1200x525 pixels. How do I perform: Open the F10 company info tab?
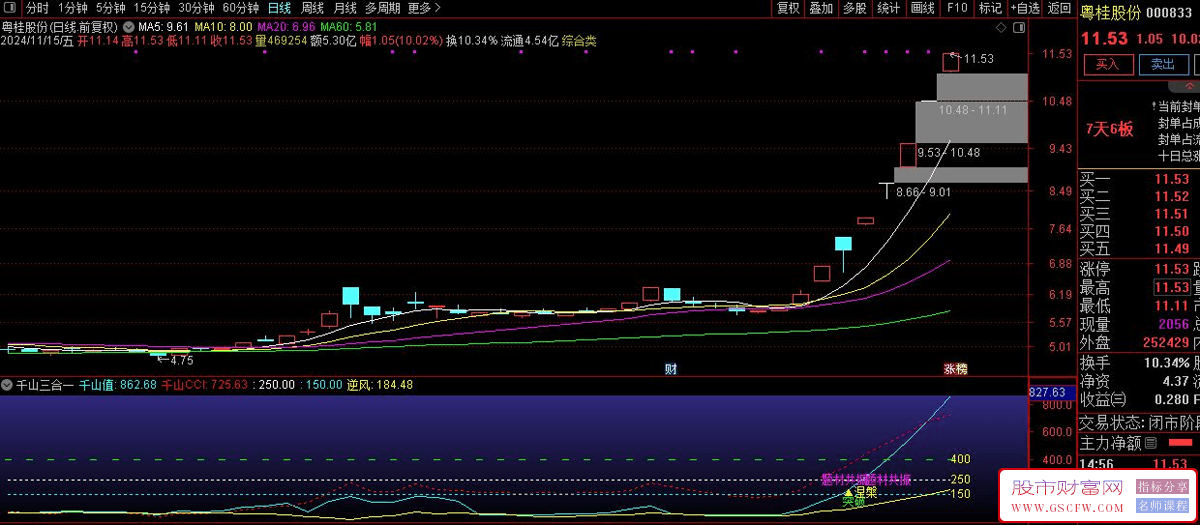tap(957, 8)
